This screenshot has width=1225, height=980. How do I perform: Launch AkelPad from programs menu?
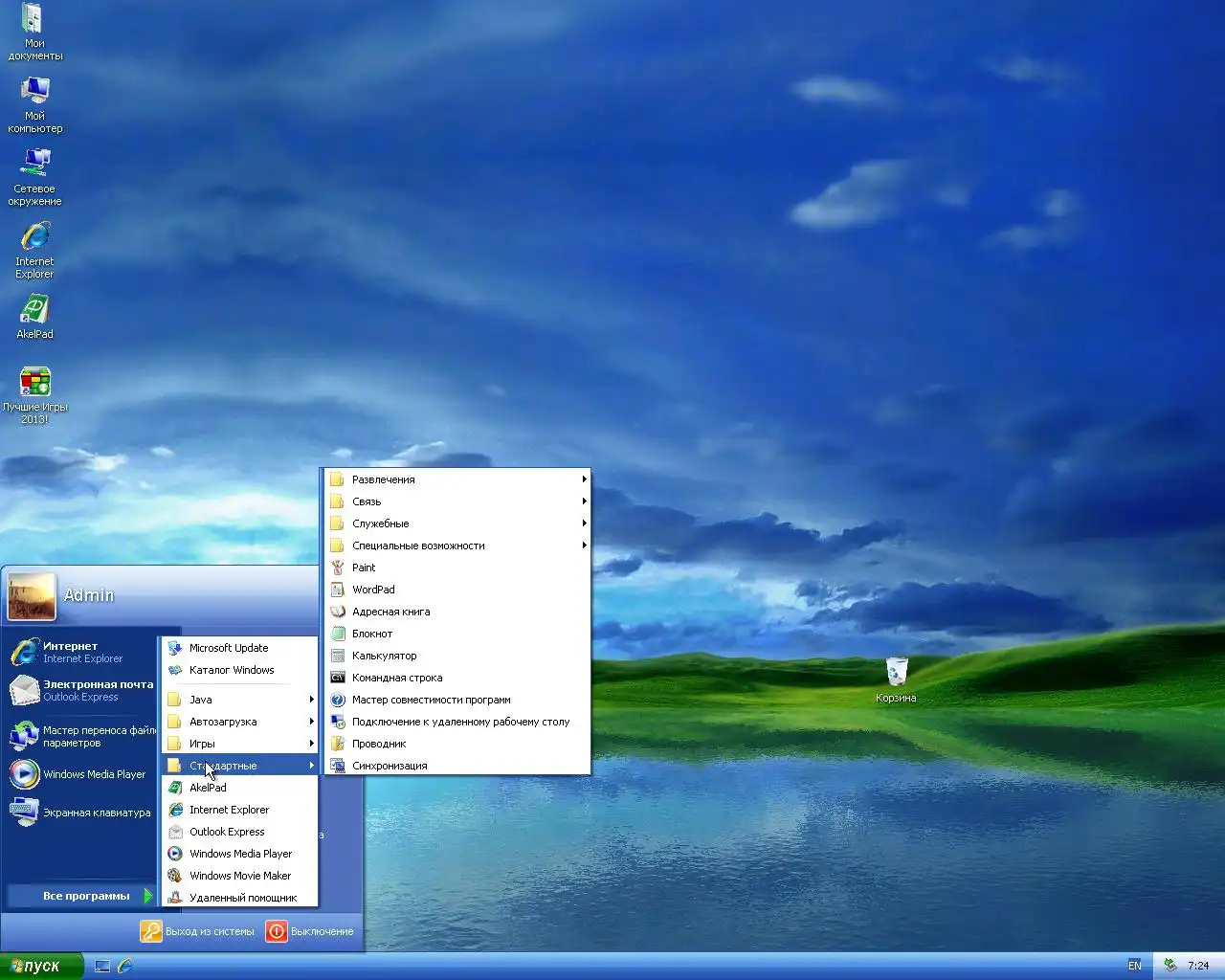pos(239,788)
